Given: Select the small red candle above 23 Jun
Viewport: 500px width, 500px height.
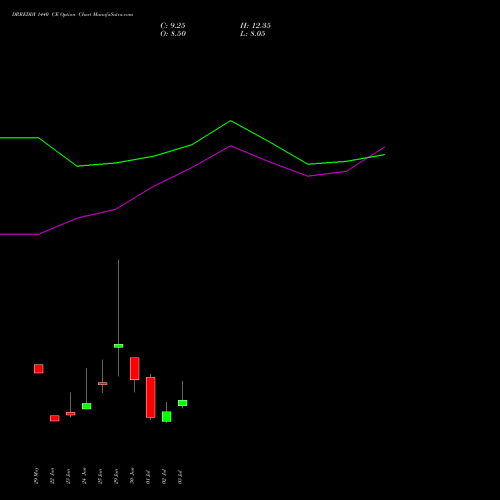Looking at the screenshot, I should click(x=71, y=414).
